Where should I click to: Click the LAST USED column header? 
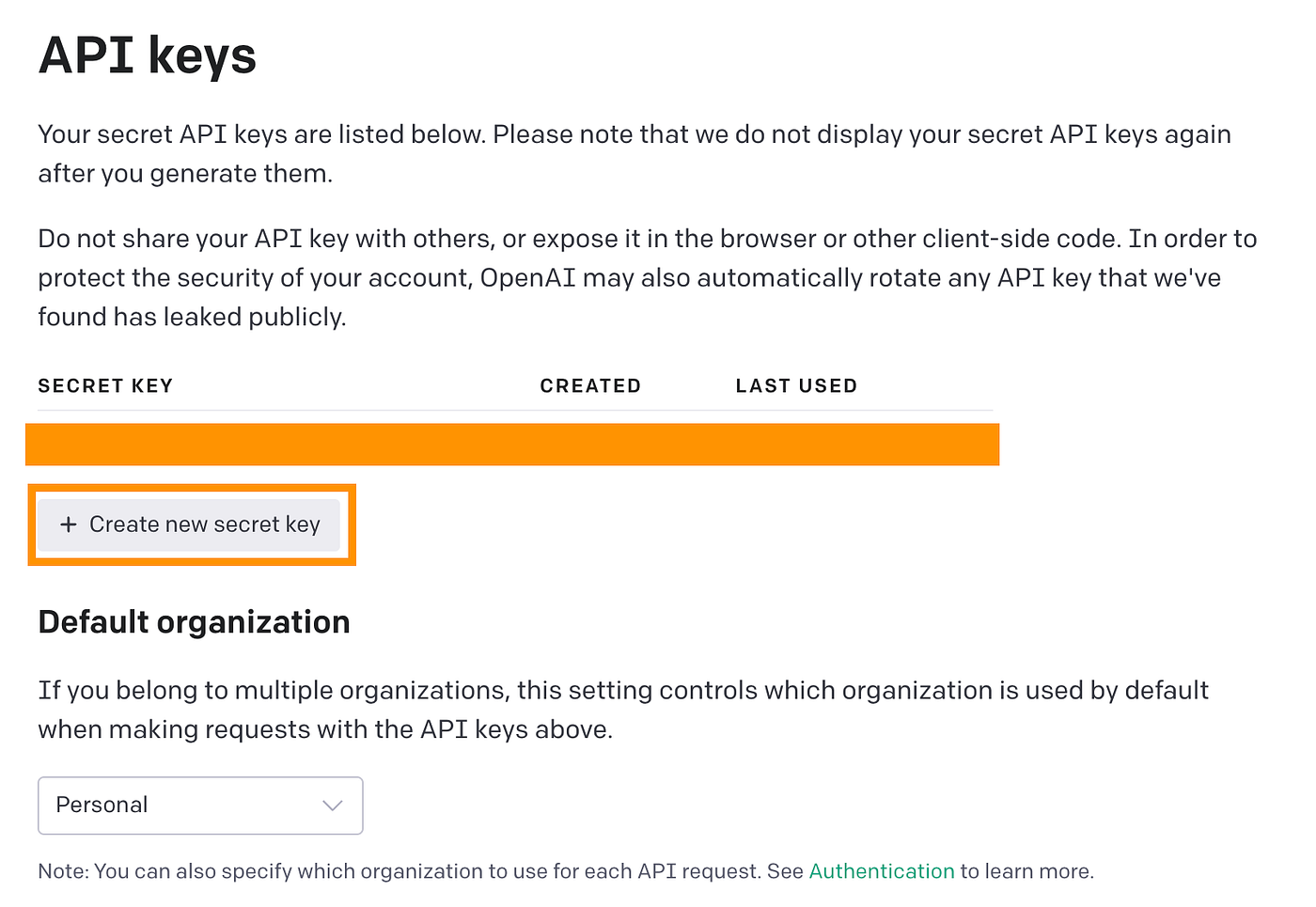pos(796,386)
